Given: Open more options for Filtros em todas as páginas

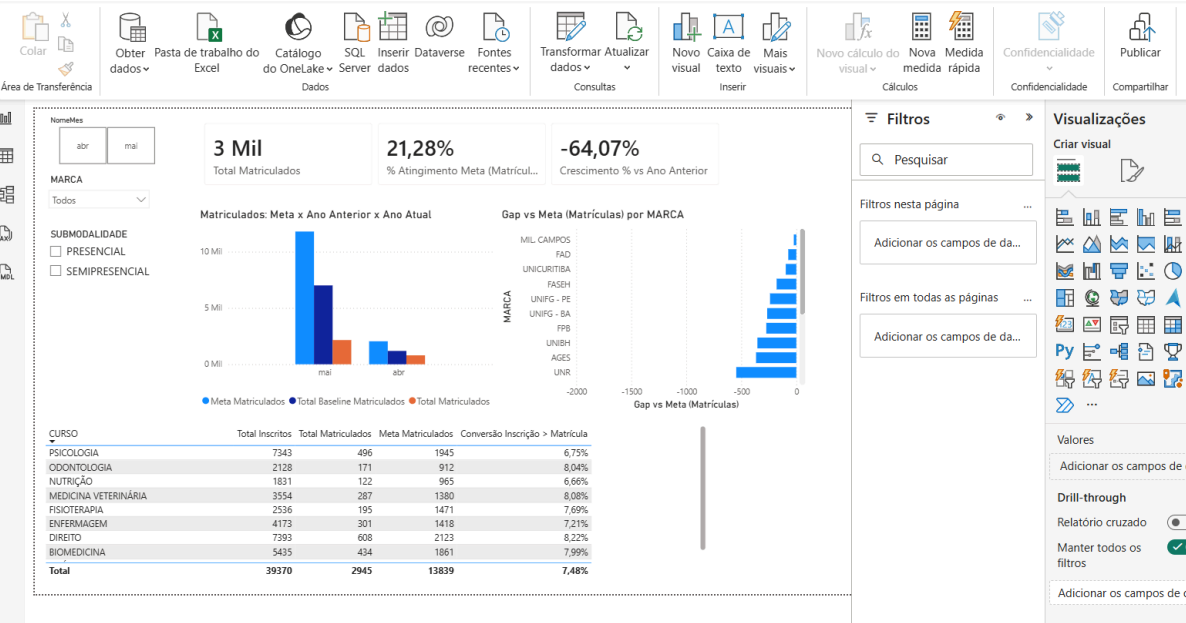Looking at the screenshot, I should [x=1027, y=299].
